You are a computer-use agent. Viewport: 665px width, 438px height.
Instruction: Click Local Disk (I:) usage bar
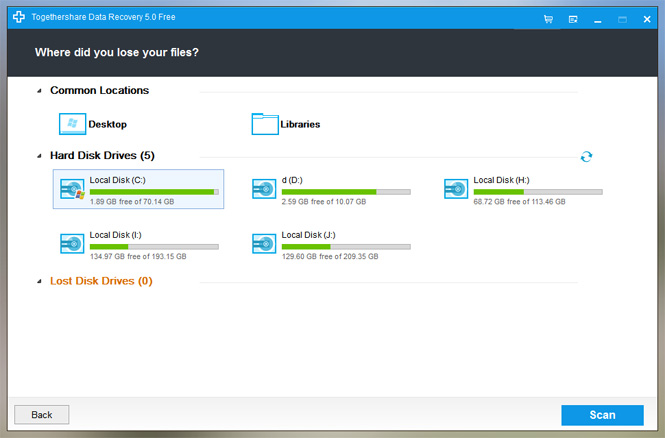154,247
